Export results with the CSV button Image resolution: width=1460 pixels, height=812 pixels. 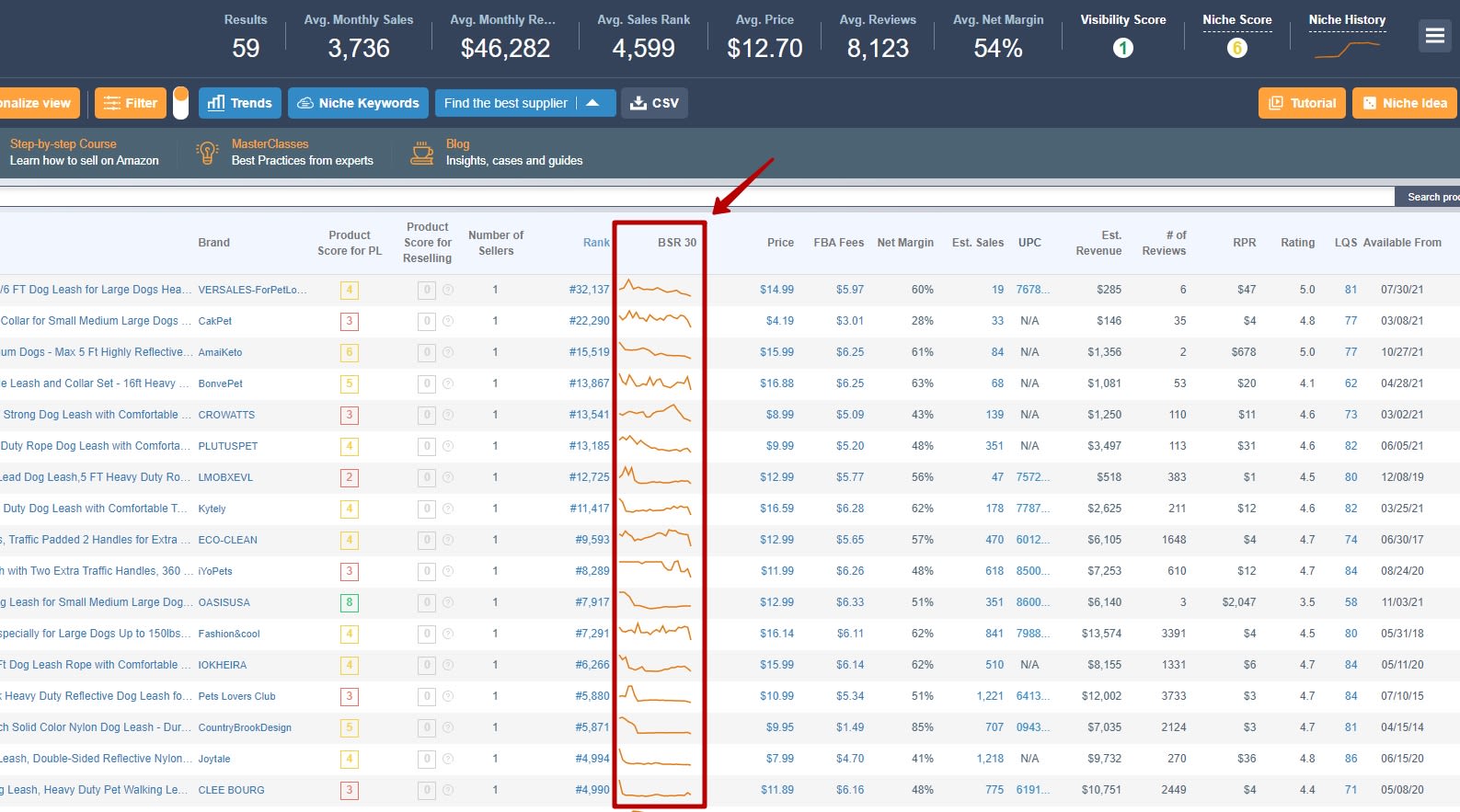[654, 103]
